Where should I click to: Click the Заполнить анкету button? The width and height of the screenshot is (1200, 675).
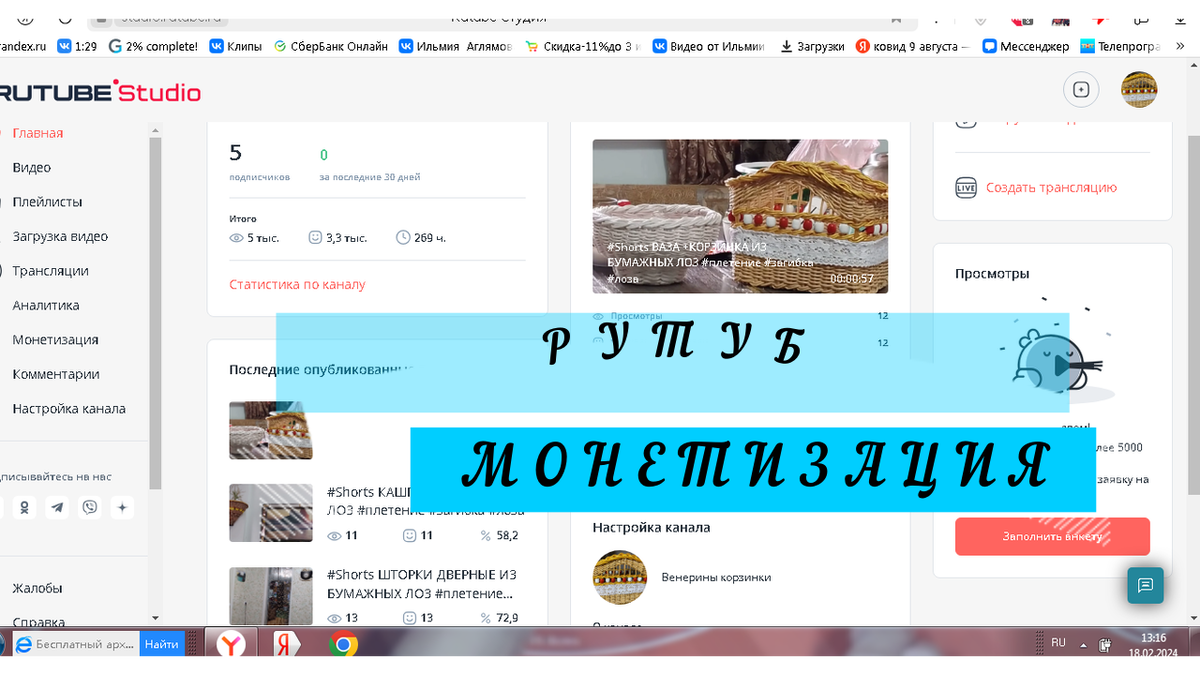click(x=1052, y=537)
